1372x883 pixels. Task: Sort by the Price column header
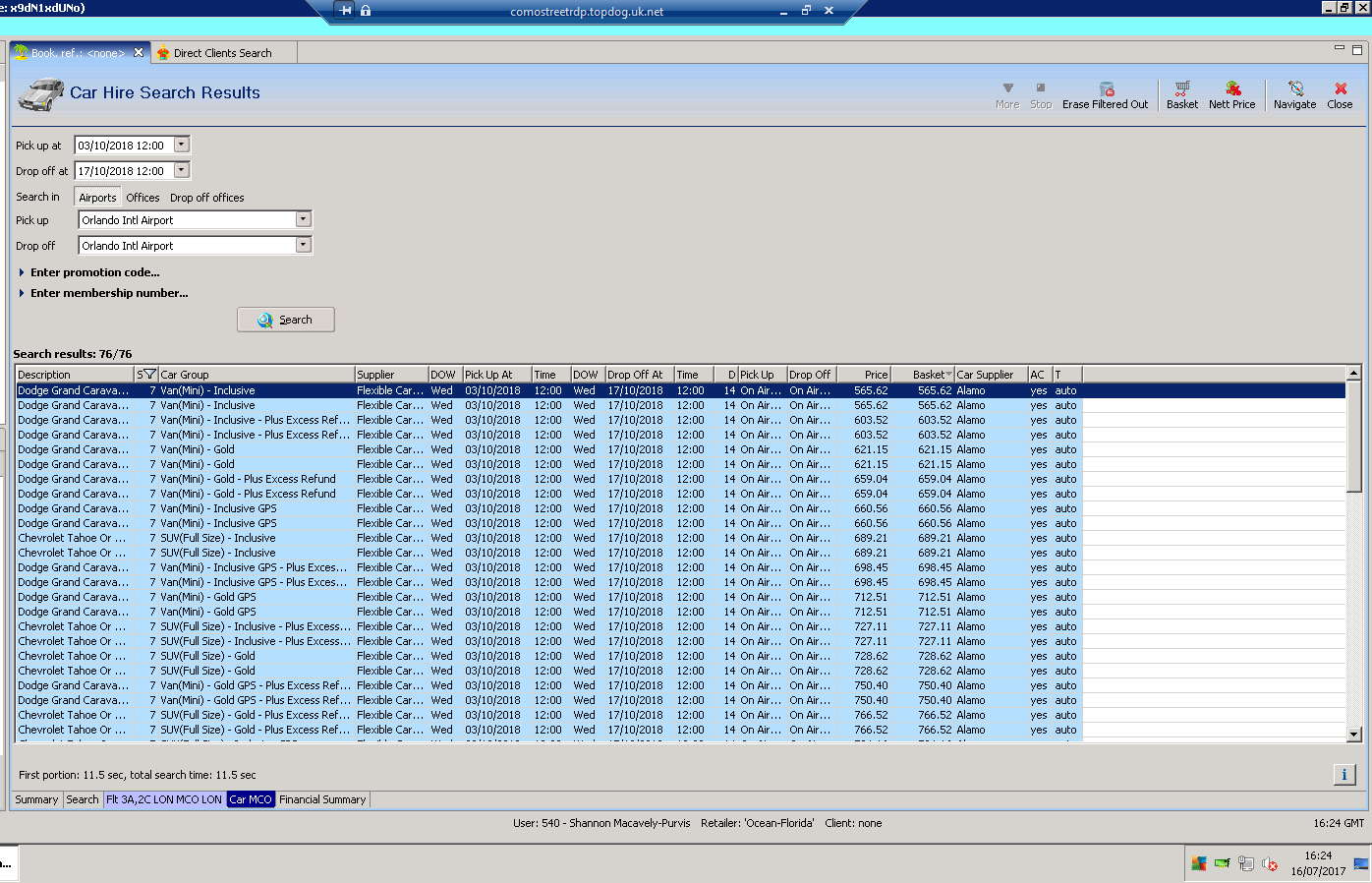tap(863, 375)
